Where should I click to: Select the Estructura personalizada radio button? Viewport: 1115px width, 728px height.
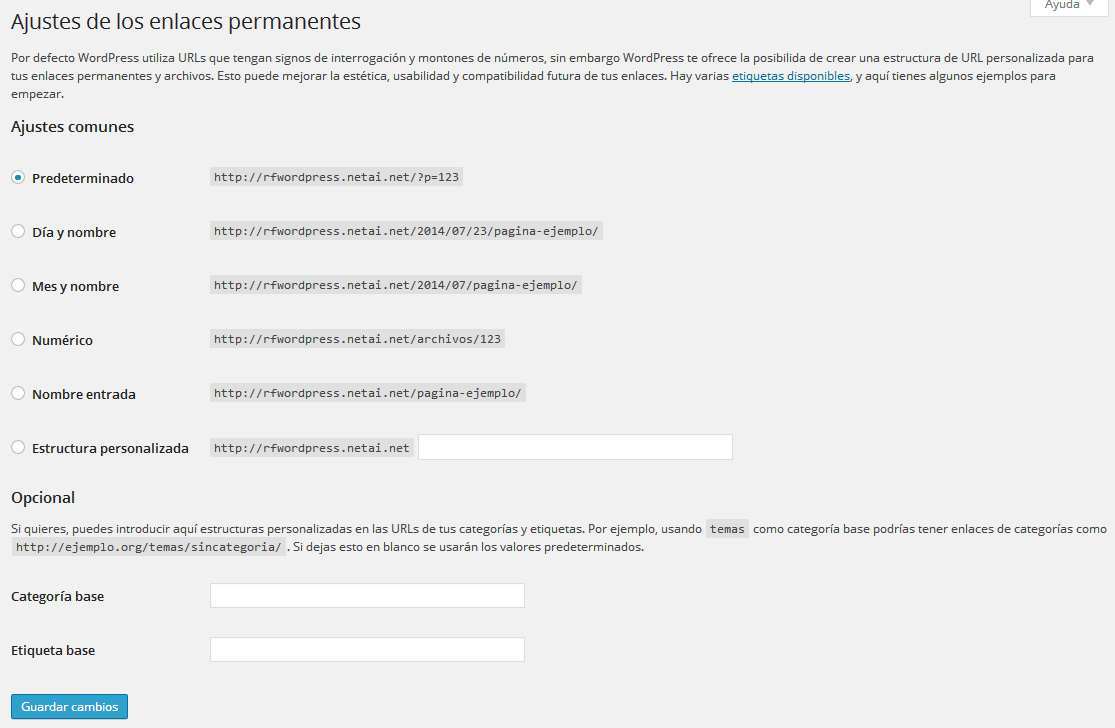click(x=18, y=448)
